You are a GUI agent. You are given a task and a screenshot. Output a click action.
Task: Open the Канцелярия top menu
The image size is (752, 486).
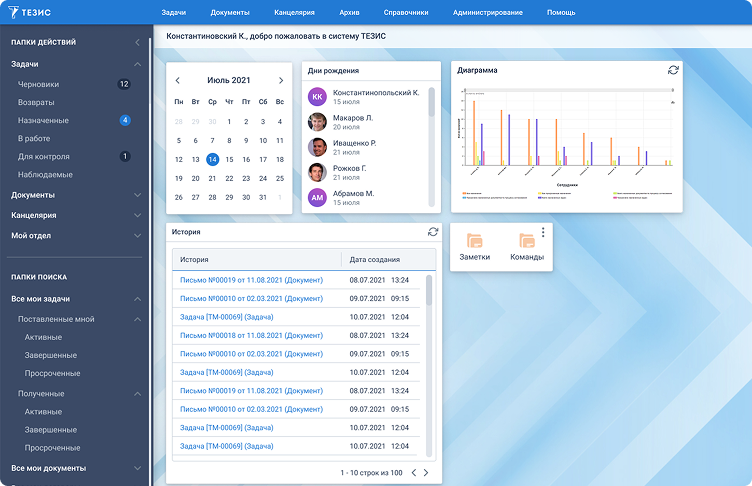[x=294, y=12]
